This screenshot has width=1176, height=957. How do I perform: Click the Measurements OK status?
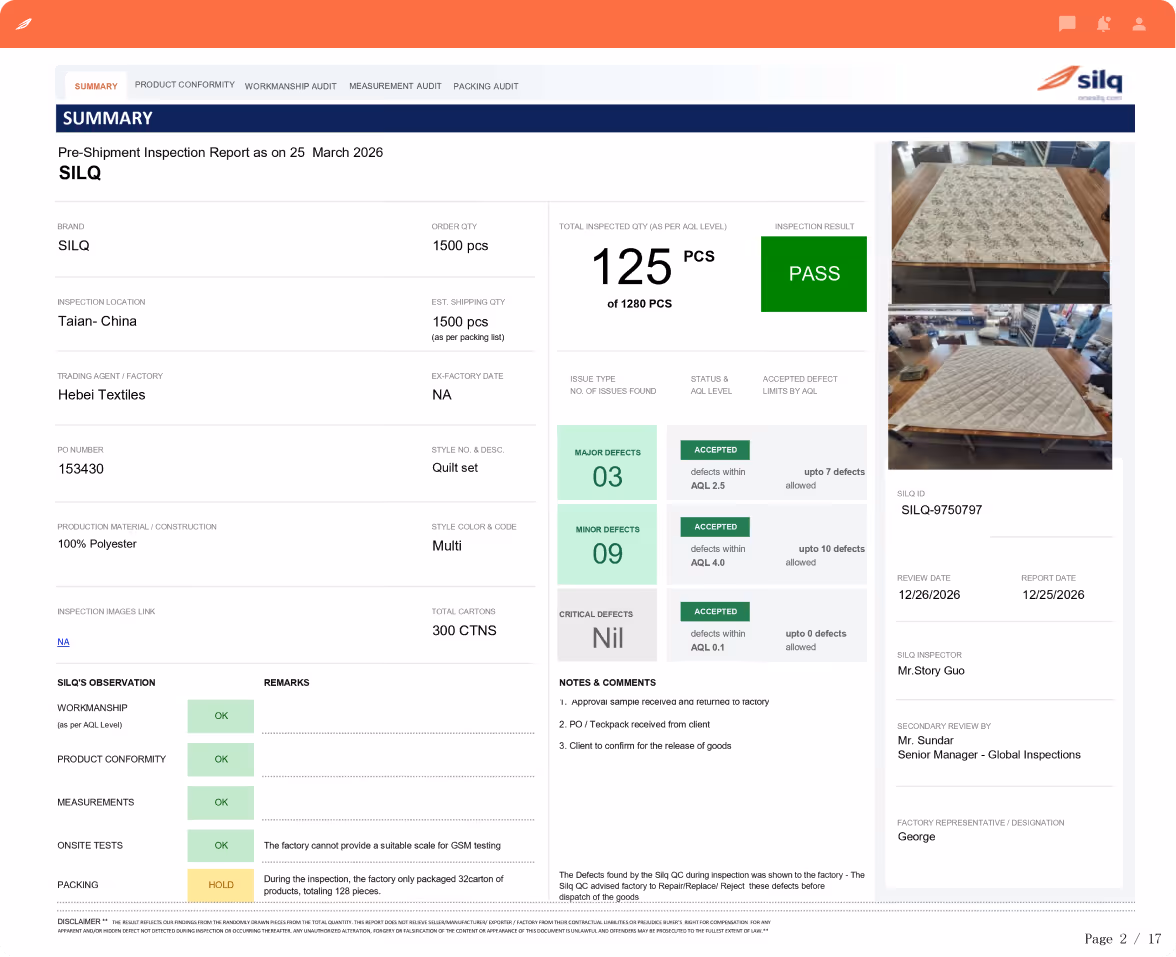(220, 802)
